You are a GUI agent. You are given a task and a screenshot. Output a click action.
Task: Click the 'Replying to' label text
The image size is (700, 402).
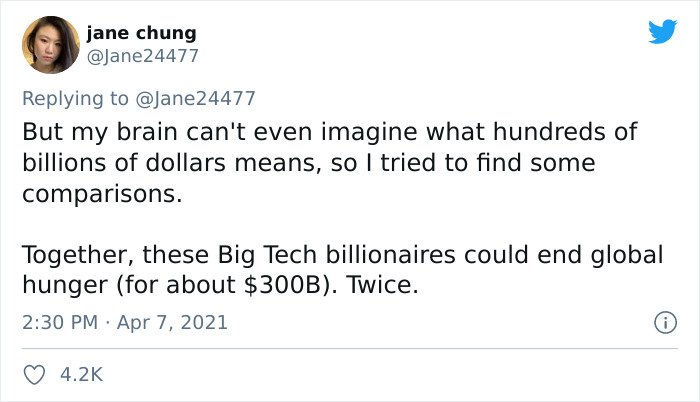(x=75, y=99)
